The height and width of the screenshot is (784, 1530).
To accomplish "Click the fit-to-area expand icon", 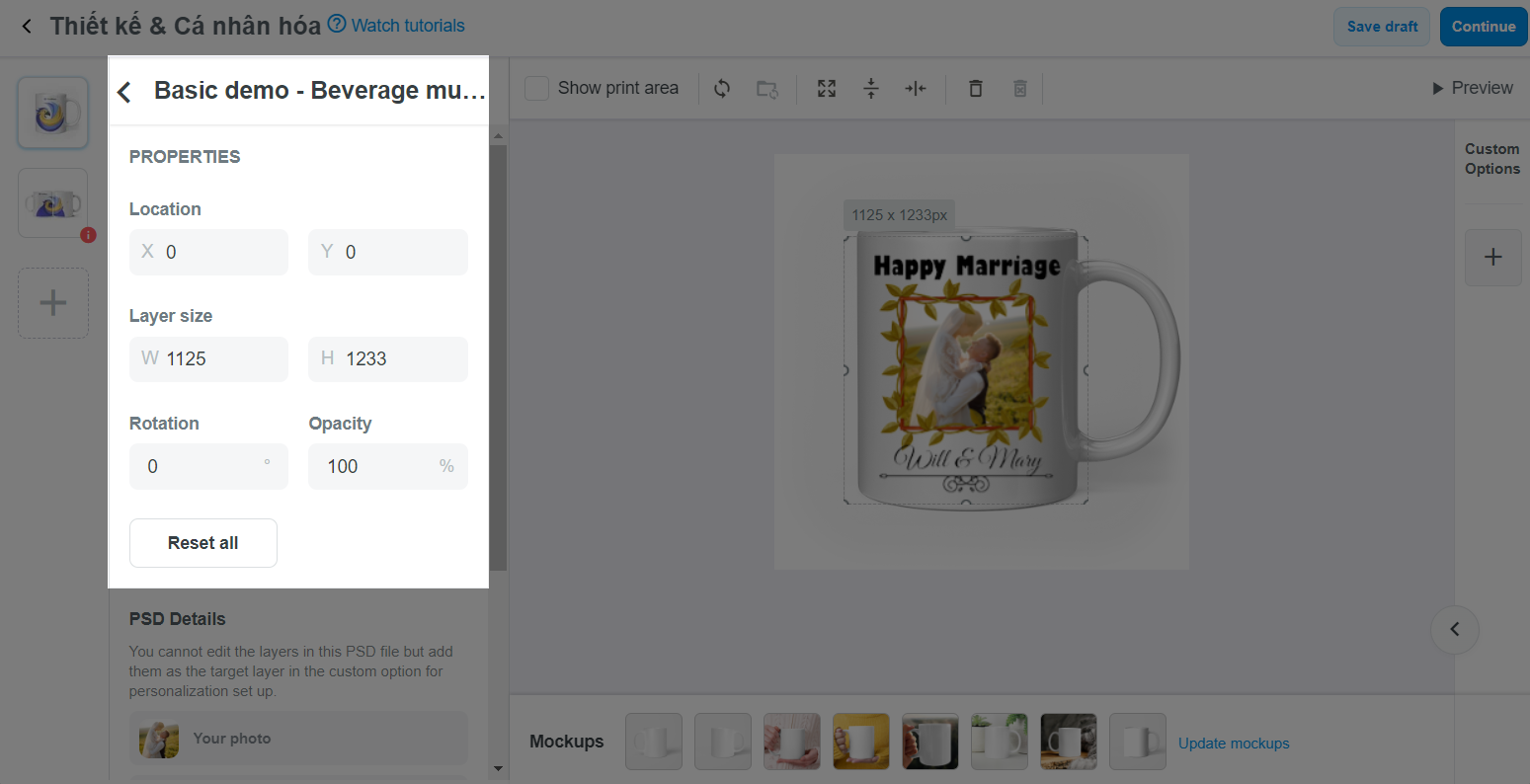I will pos(827,88).
